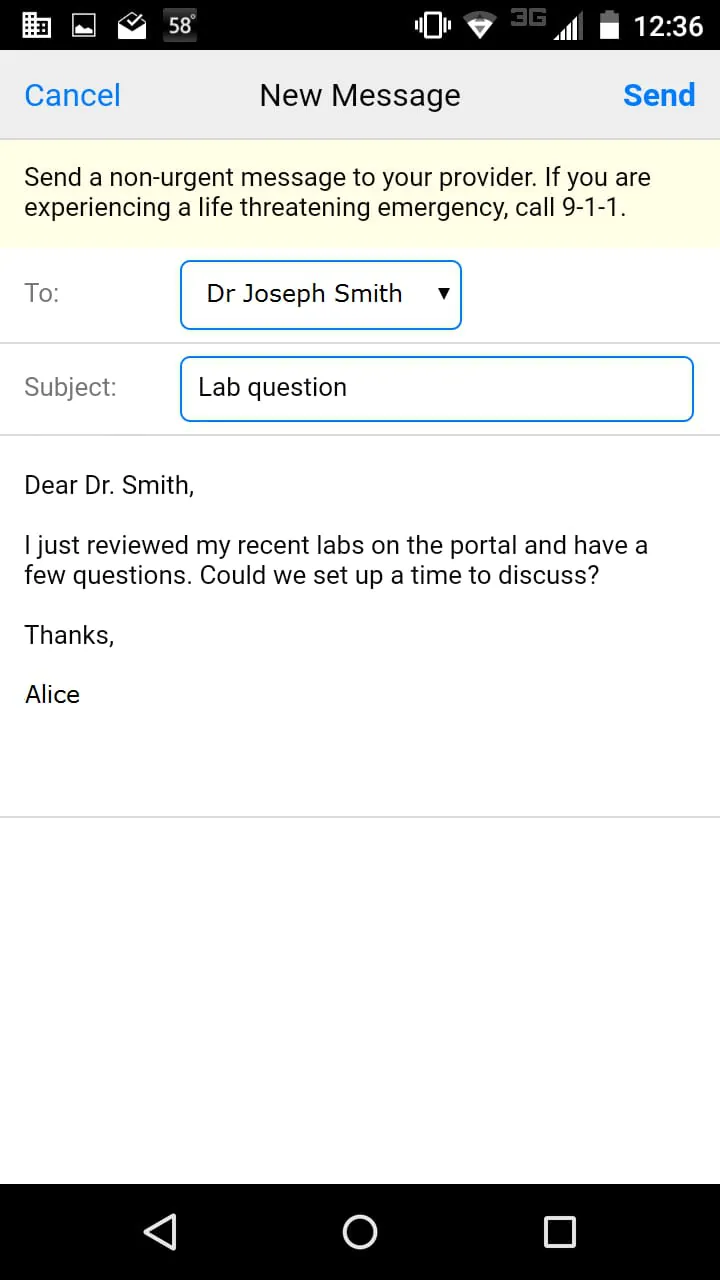This screenshot has height=1280, width=720.
Task: Click the Subject field with Lab question
Action: [436, 388]
